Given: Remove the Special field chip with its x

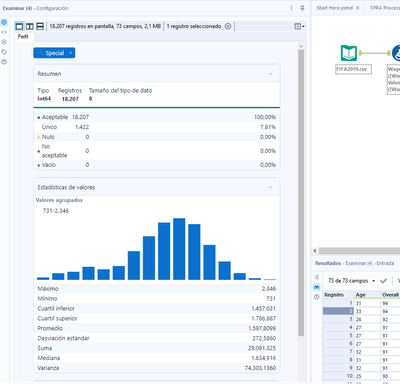Looking at the screenshot, I should (71, 53).
